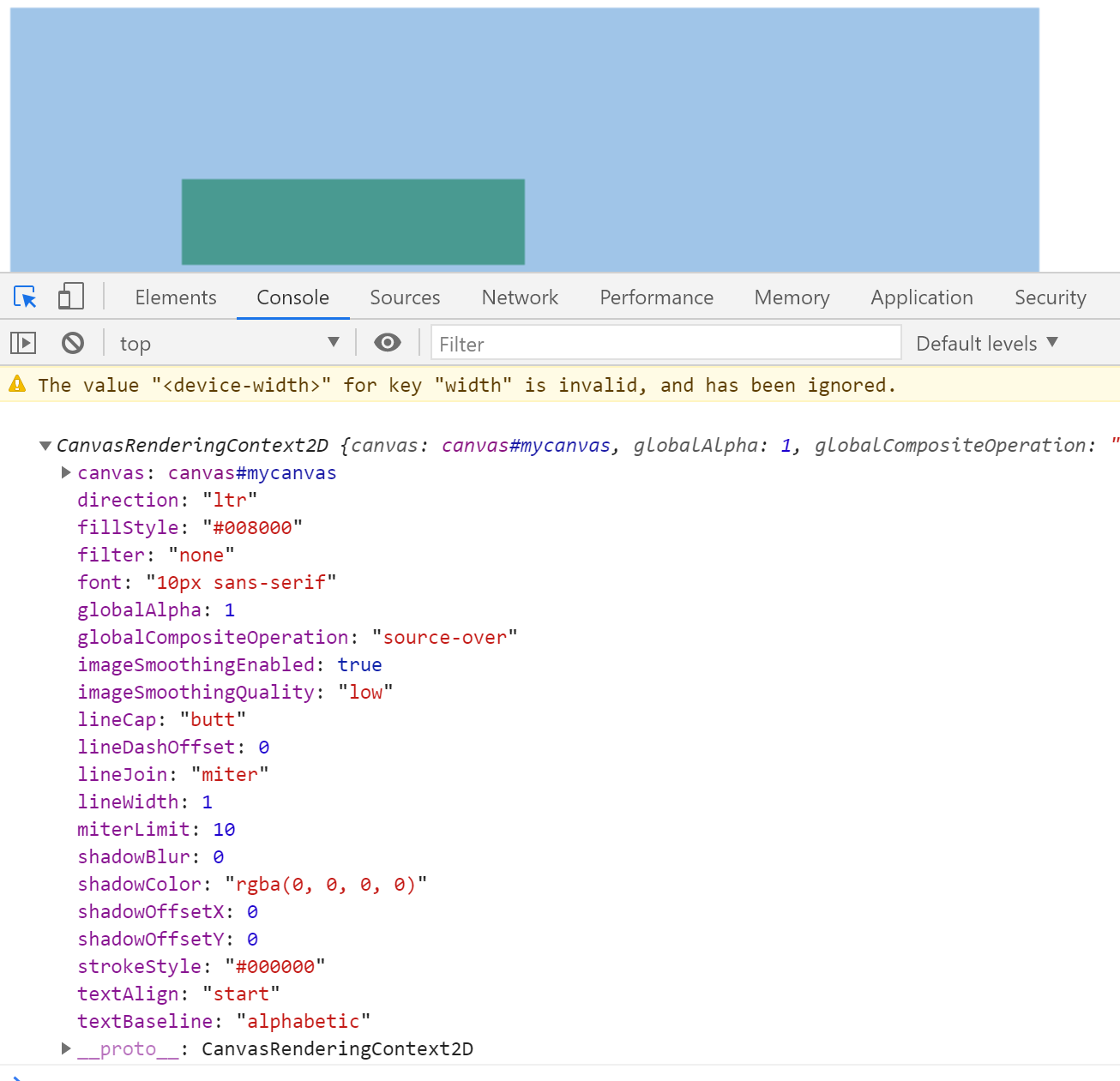This screenshot has height=1081, width=1120.
Task: Select the fillStyle "#008000" value
Action: tap(252, 527)
